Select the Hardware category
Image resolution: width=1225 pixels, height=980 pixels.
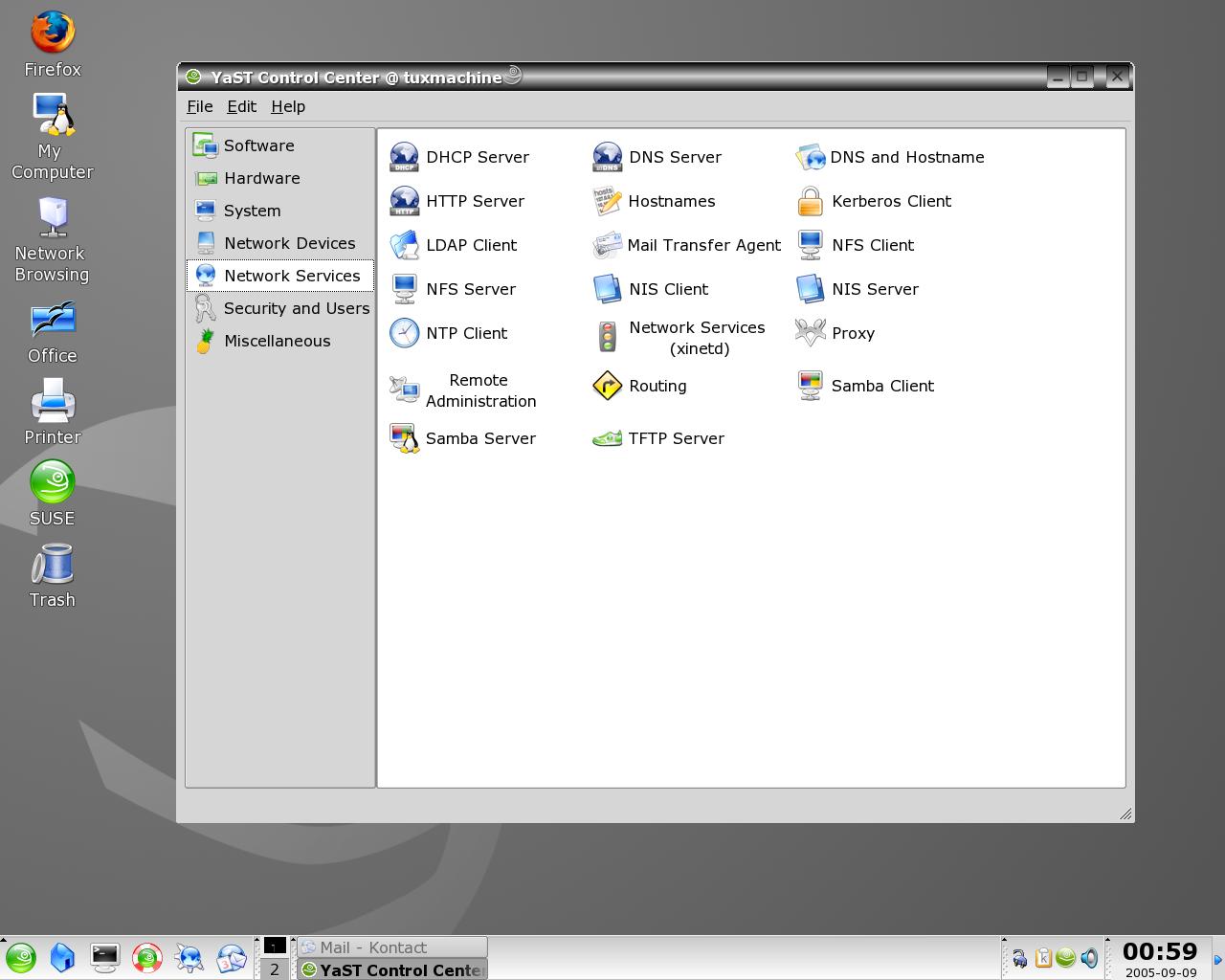280,178
